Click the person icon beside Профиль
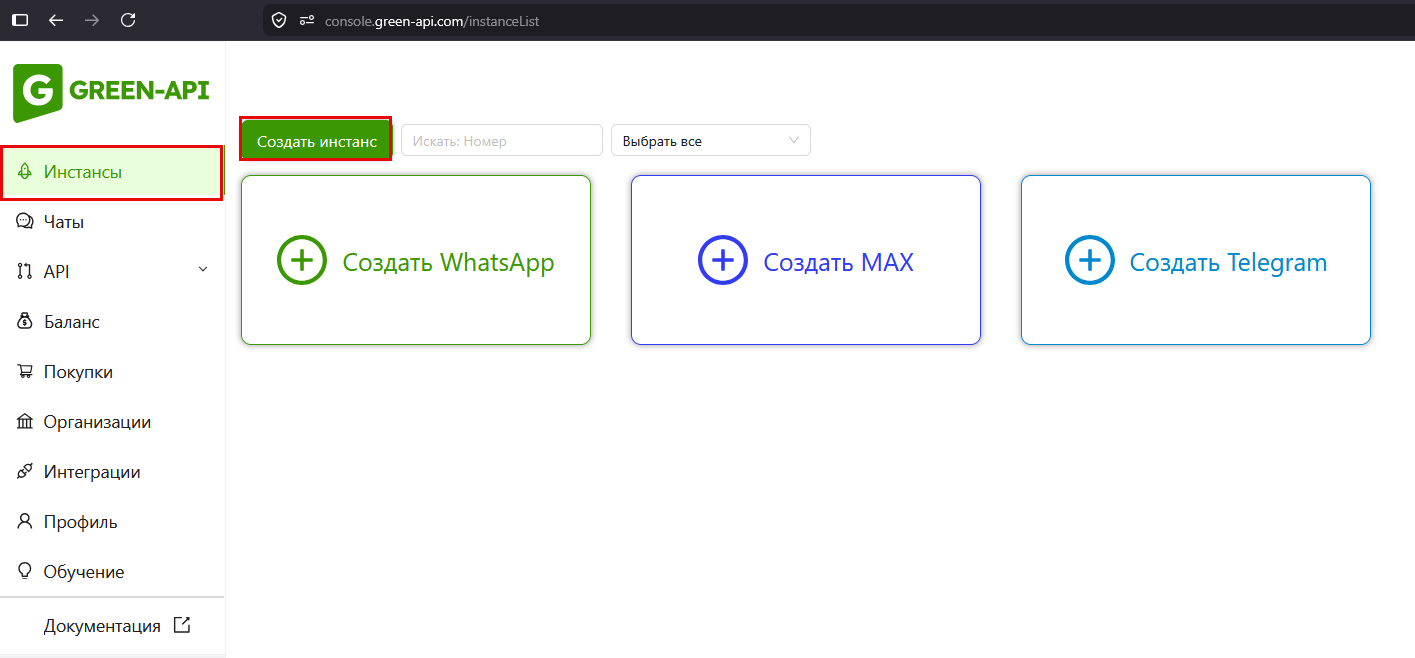The width and height of the screenshot is (1415, 658). [25, 522]
